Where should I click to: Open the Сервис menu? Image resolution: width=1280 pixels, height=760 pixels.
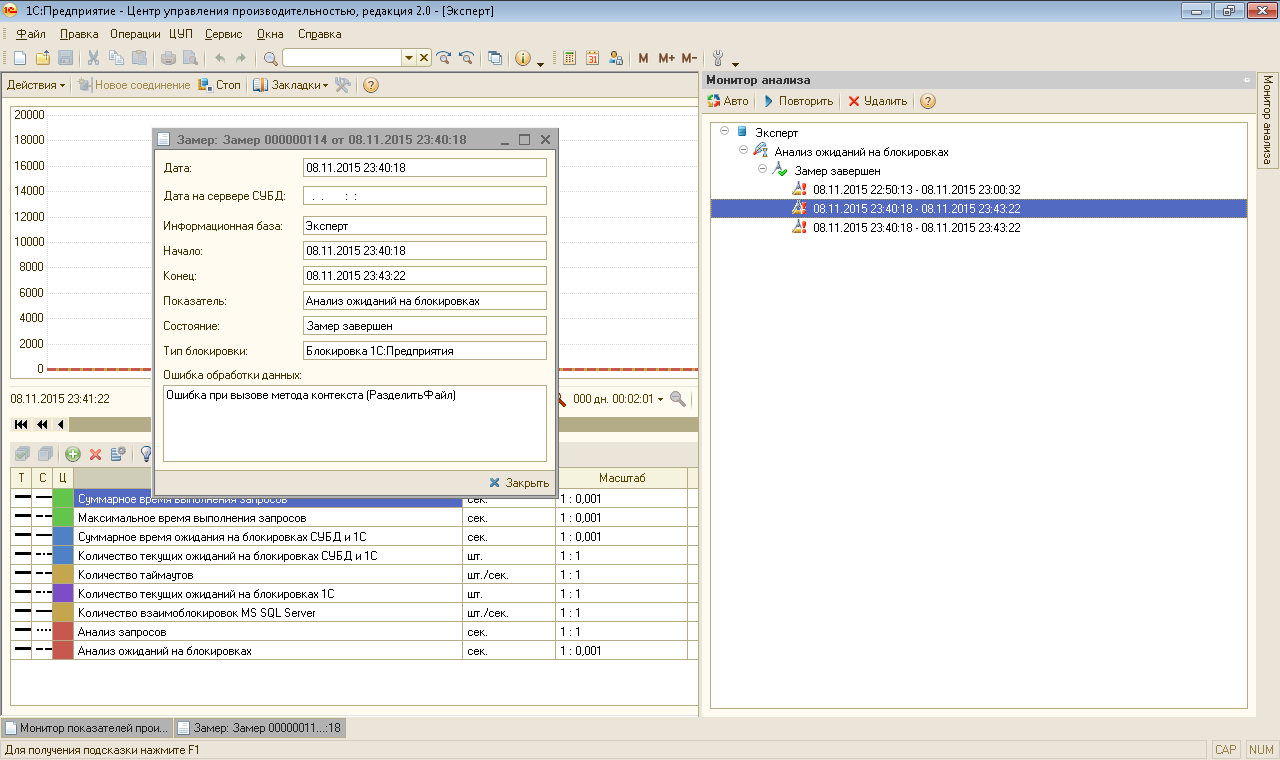tap(222, 34)
